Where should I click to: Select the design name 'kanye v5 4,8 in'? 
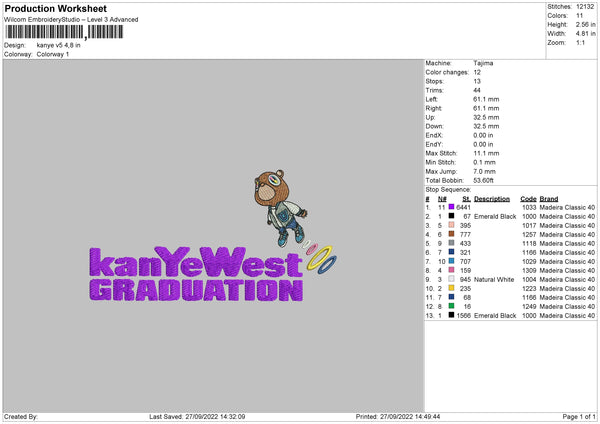[x=59, y=45]
